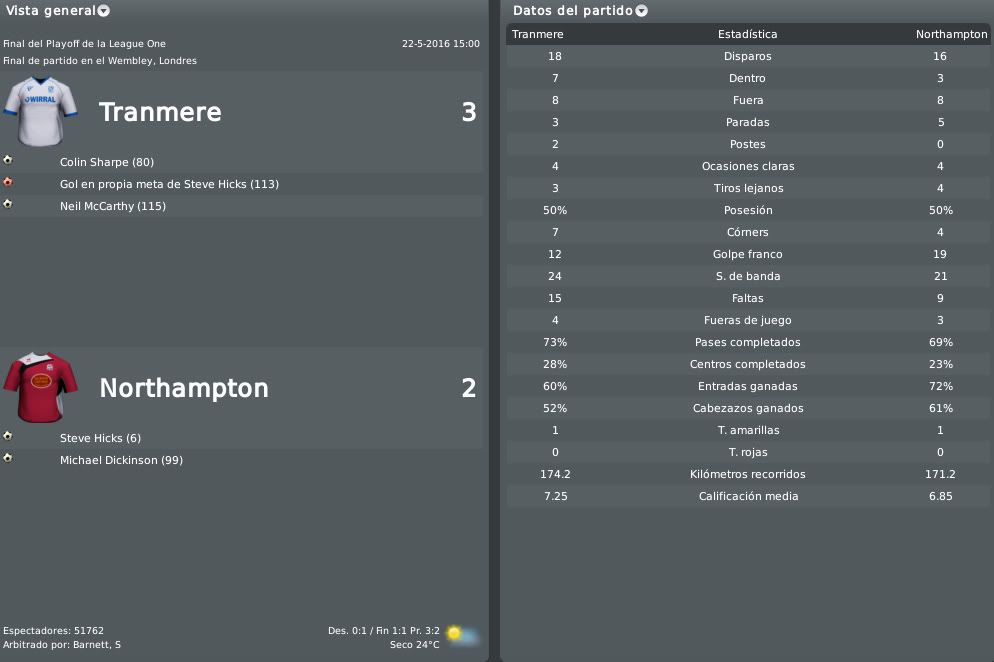The width and height of the screenshot is (994, 662).
Task: Click the Final del Playoff competition name
Action: [x=84, y=44]
